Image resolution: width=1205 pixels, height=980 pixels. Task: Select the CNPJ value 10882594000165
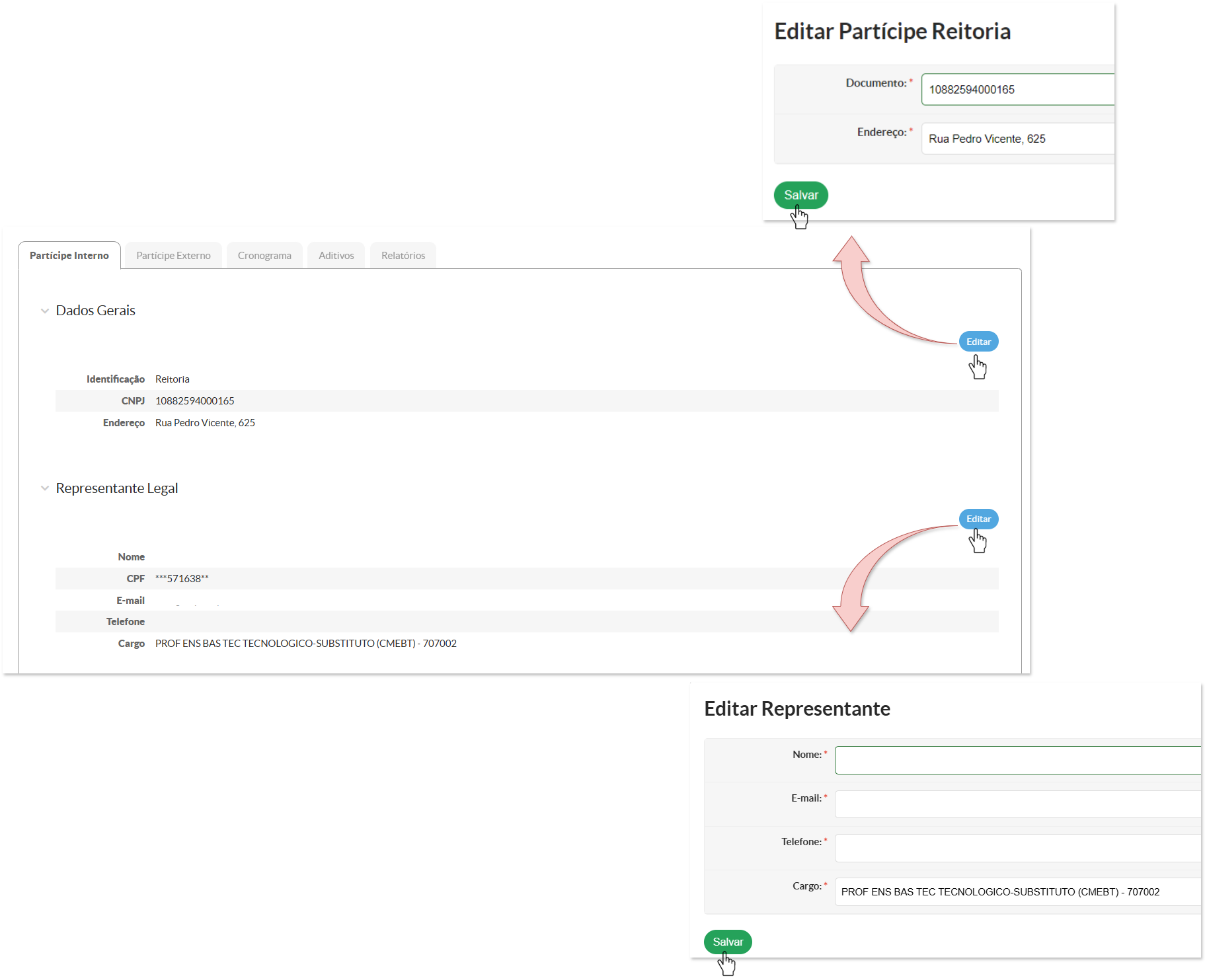click(195, 401)
